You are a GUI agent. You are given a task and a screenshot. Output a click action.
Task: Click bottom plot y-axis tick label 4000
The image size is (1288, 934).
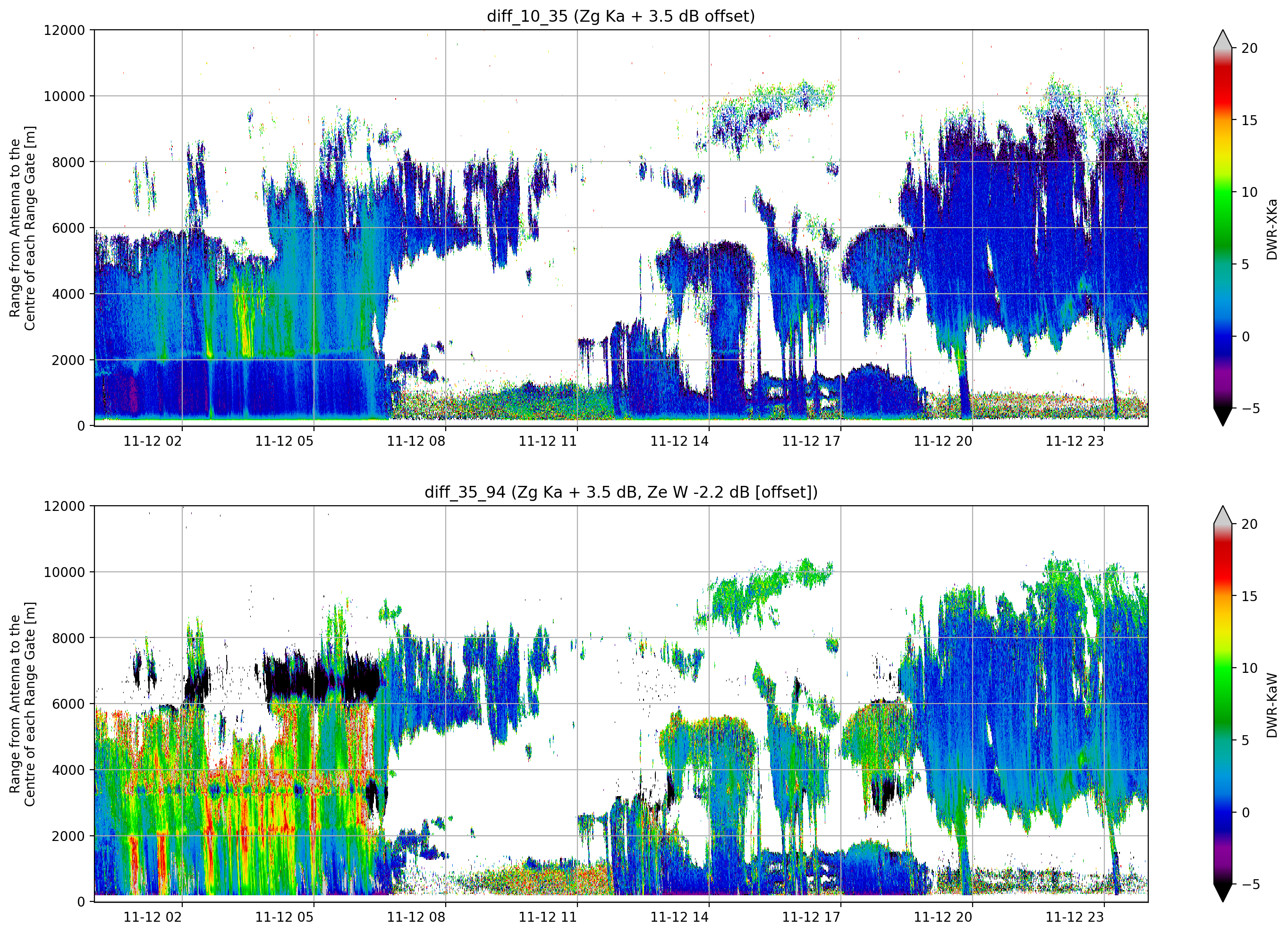tap(68, 770)
